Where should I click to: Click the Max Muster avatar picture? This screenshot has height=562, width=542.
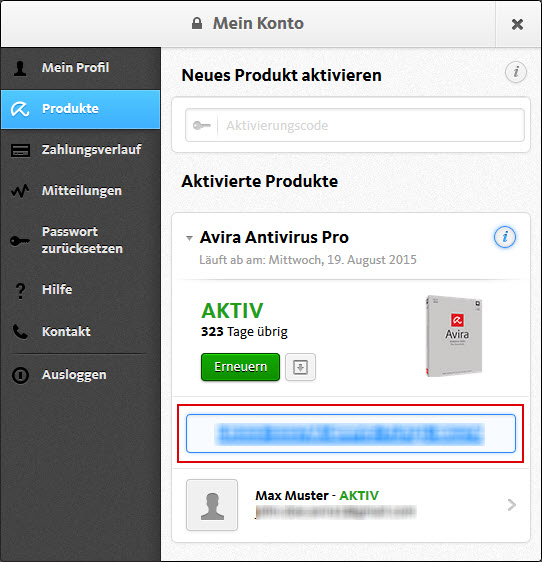point(212,505)
